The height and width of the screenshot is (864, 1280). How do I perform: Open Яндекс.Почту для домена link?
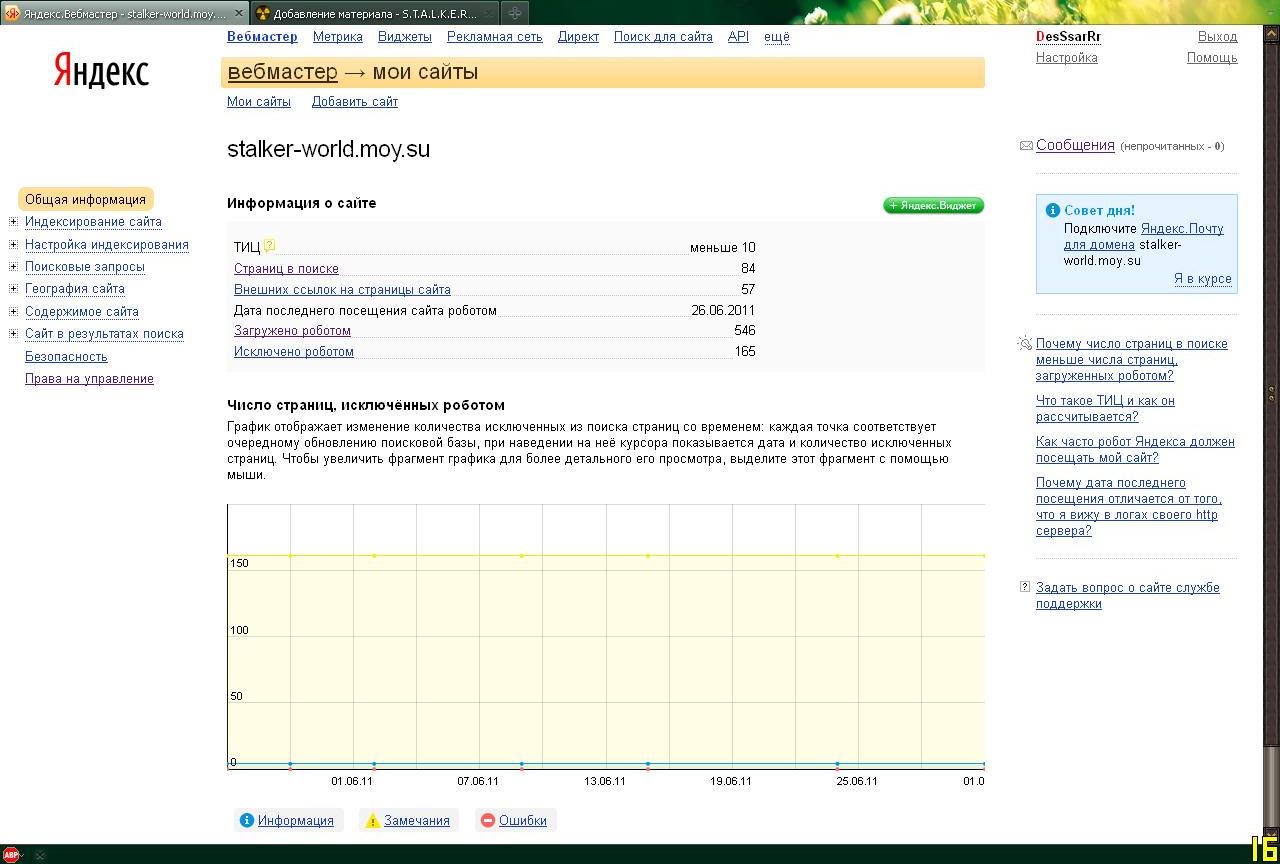pyautogui.click(x=1143, y=236)
